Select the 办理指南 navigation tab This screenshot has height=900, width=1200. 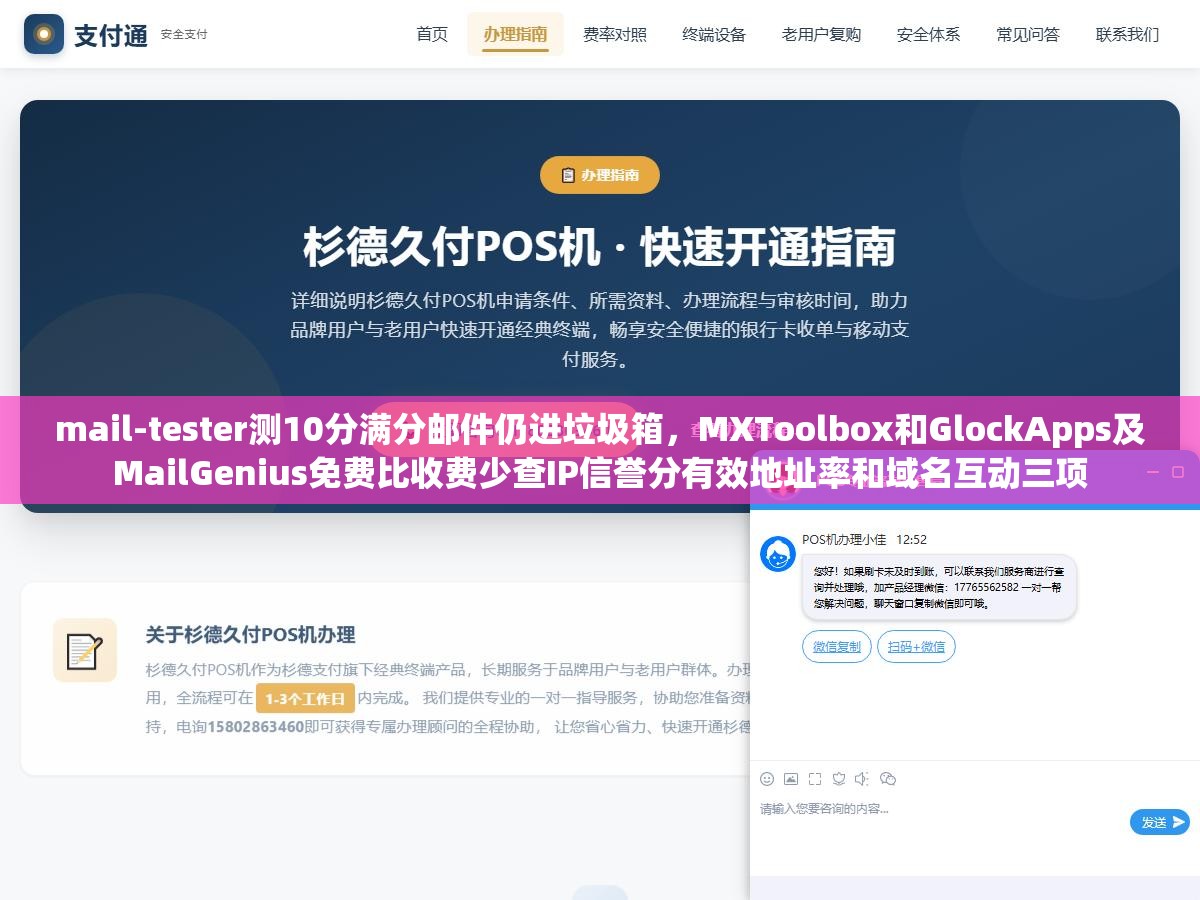pyautogui.click(x=515, y=34)
